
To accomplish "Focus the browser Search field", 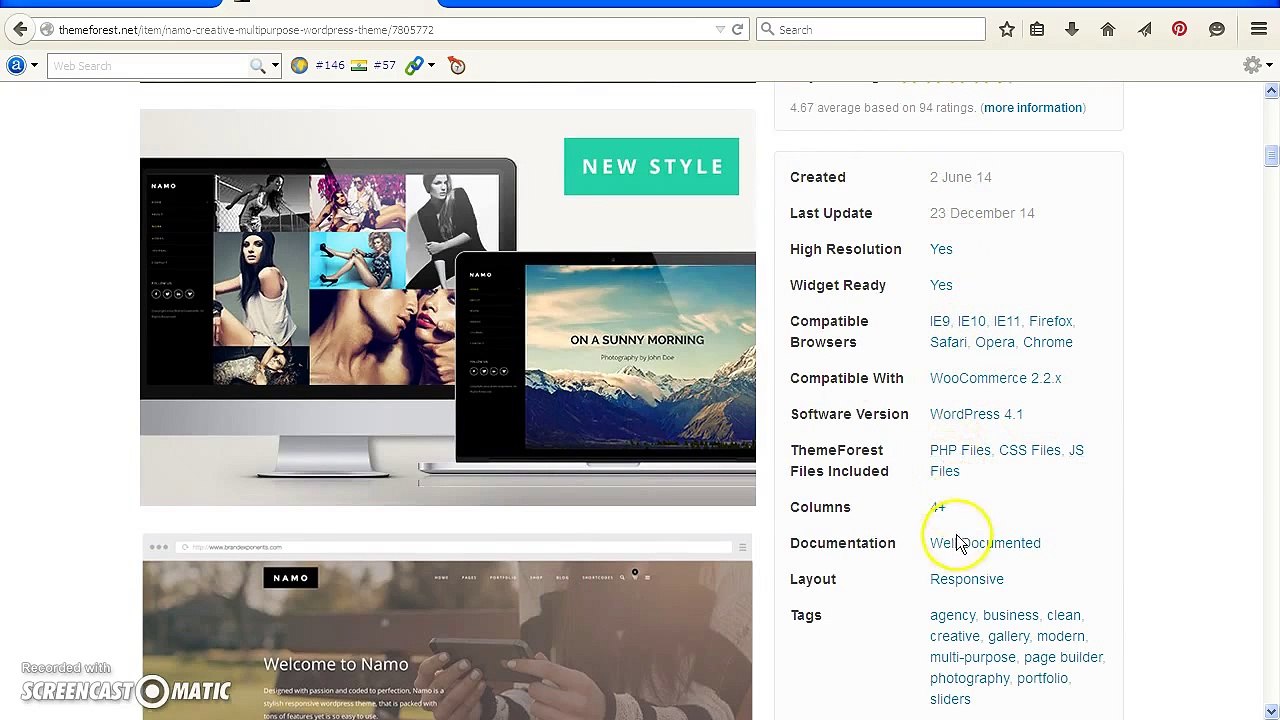I will pos(871,29).
